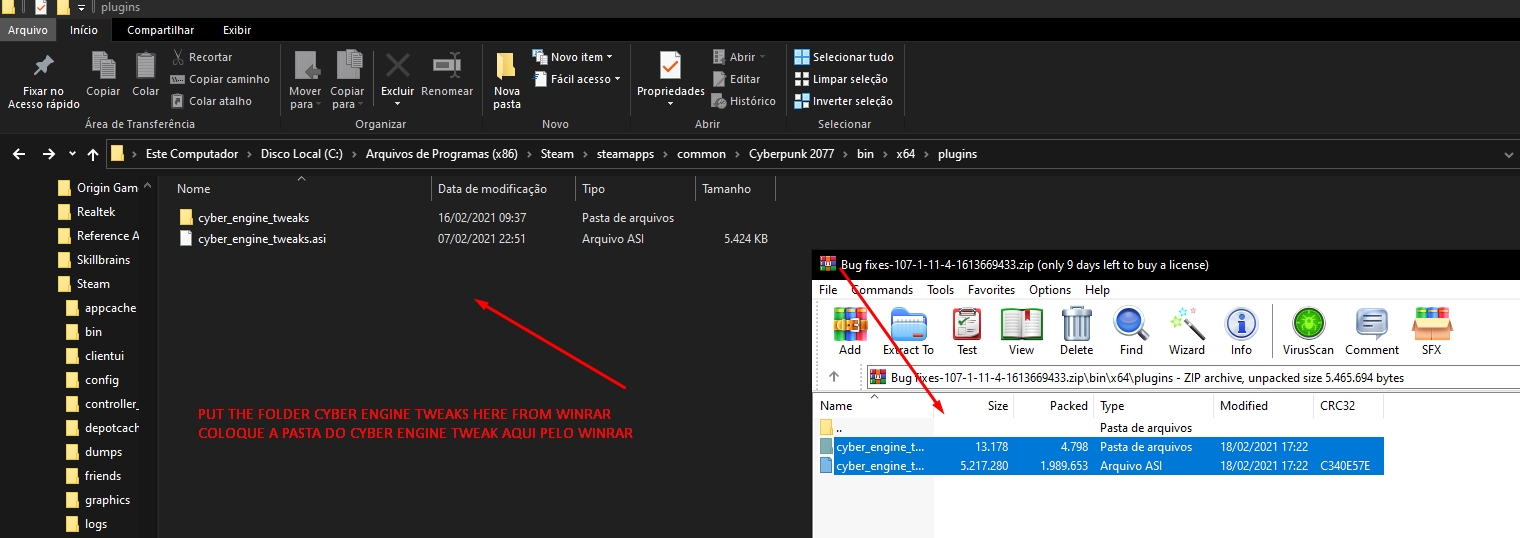Click Selecionar tudo
Image resolution: width=1520 pixels, height=538 pixels.
pos(844,57)
